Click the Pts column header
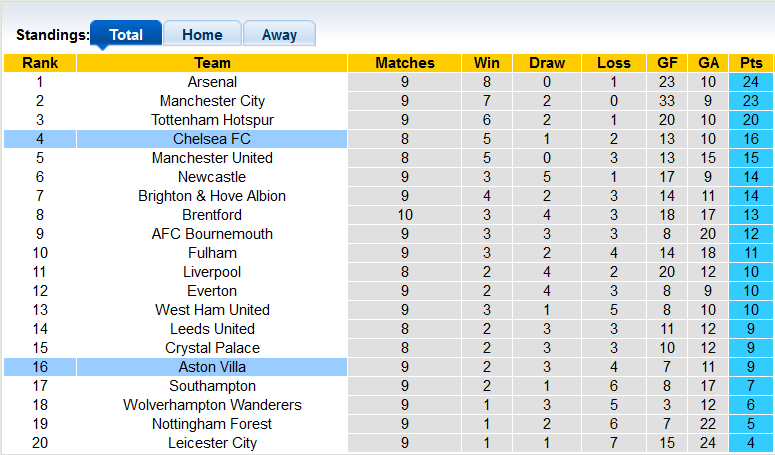Screen dimensions: 775x455 coord(751,63)
